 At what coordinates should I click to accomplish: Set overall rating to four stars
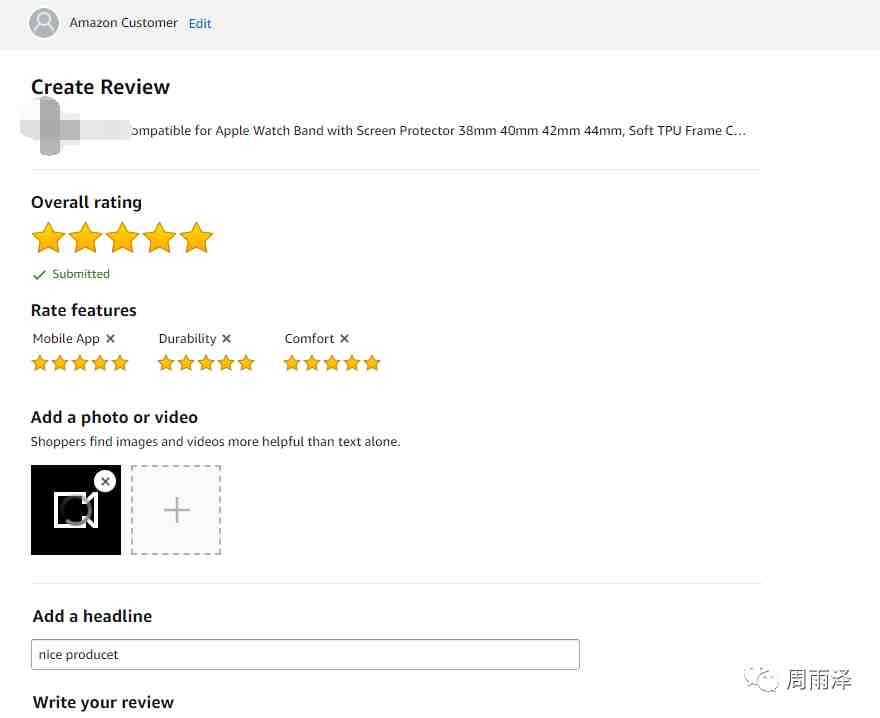tap(159, 237)
